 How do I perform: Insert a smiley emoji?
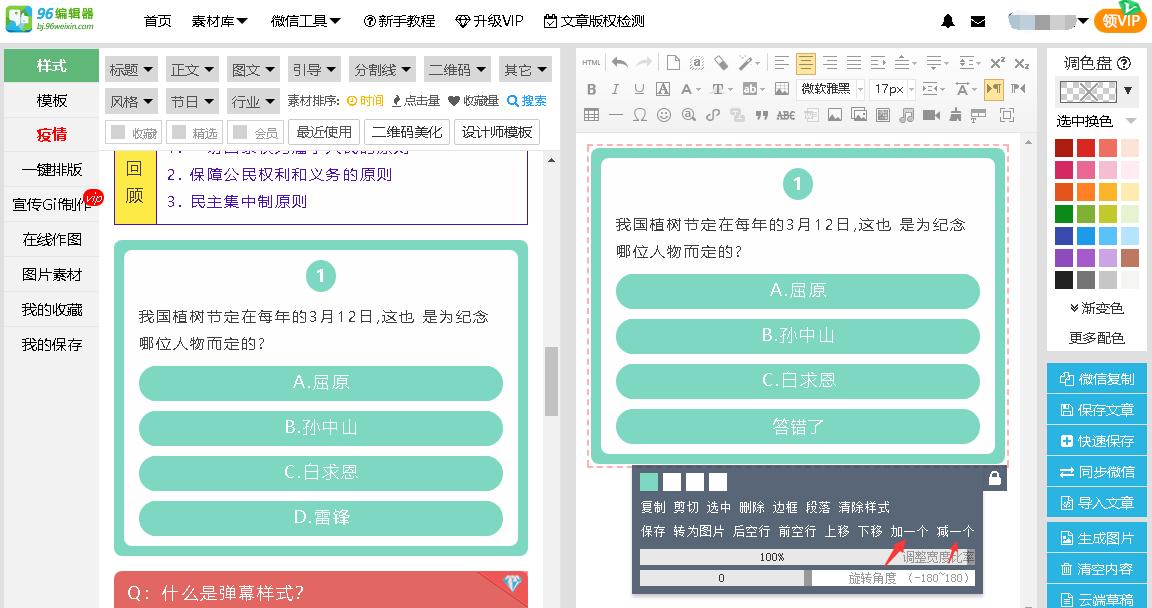[665, 112]
